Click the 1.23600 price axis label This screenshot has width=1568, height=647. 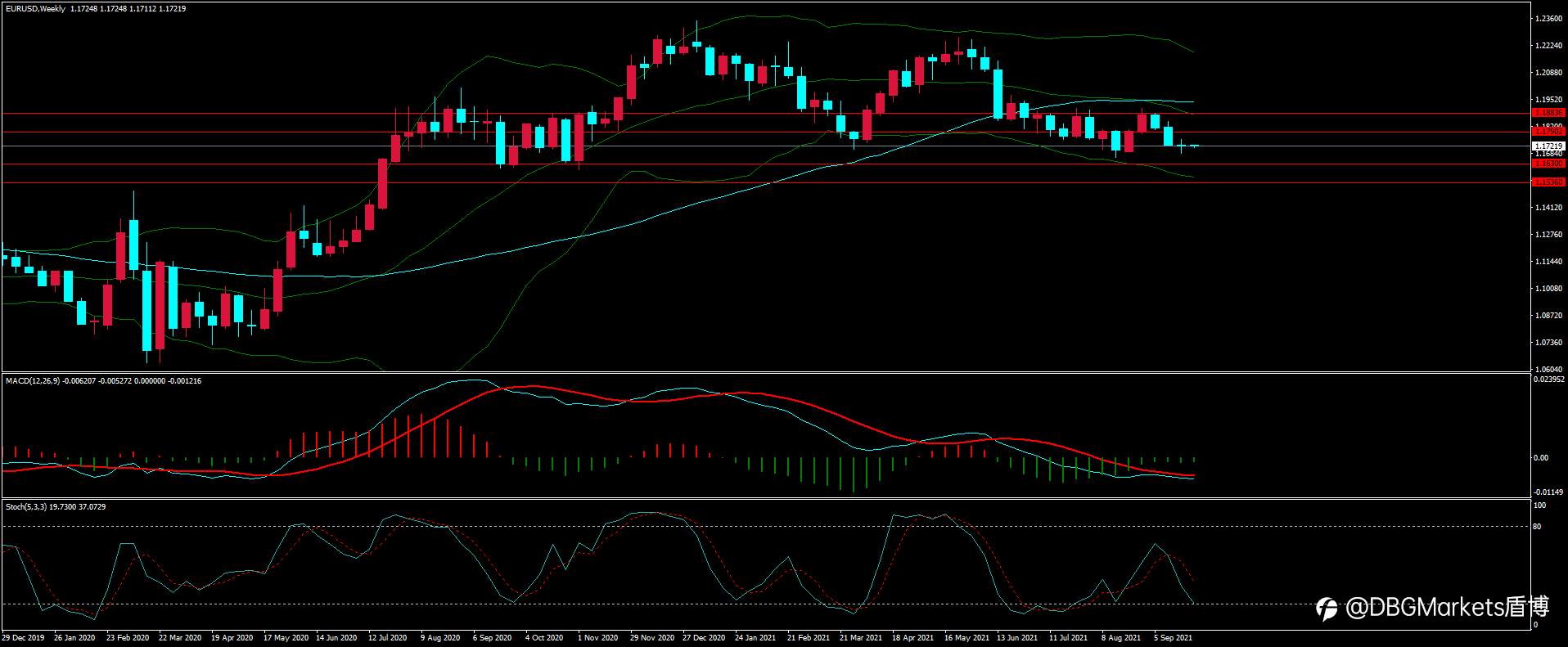(1548, 18)
